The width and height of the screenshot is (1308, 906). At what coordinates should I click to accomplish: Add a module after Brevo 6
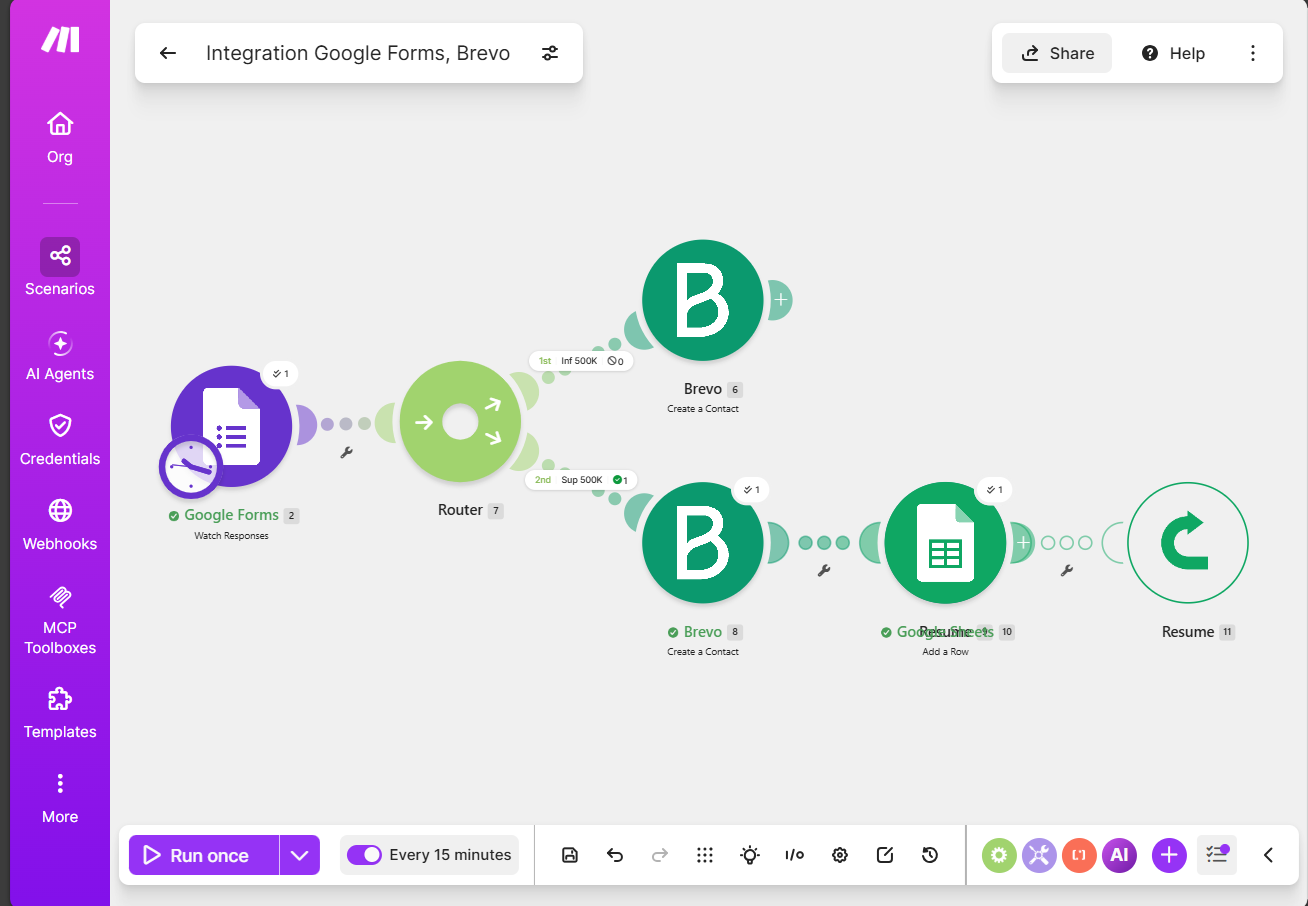pyautogui.click(x=780, y=299)
